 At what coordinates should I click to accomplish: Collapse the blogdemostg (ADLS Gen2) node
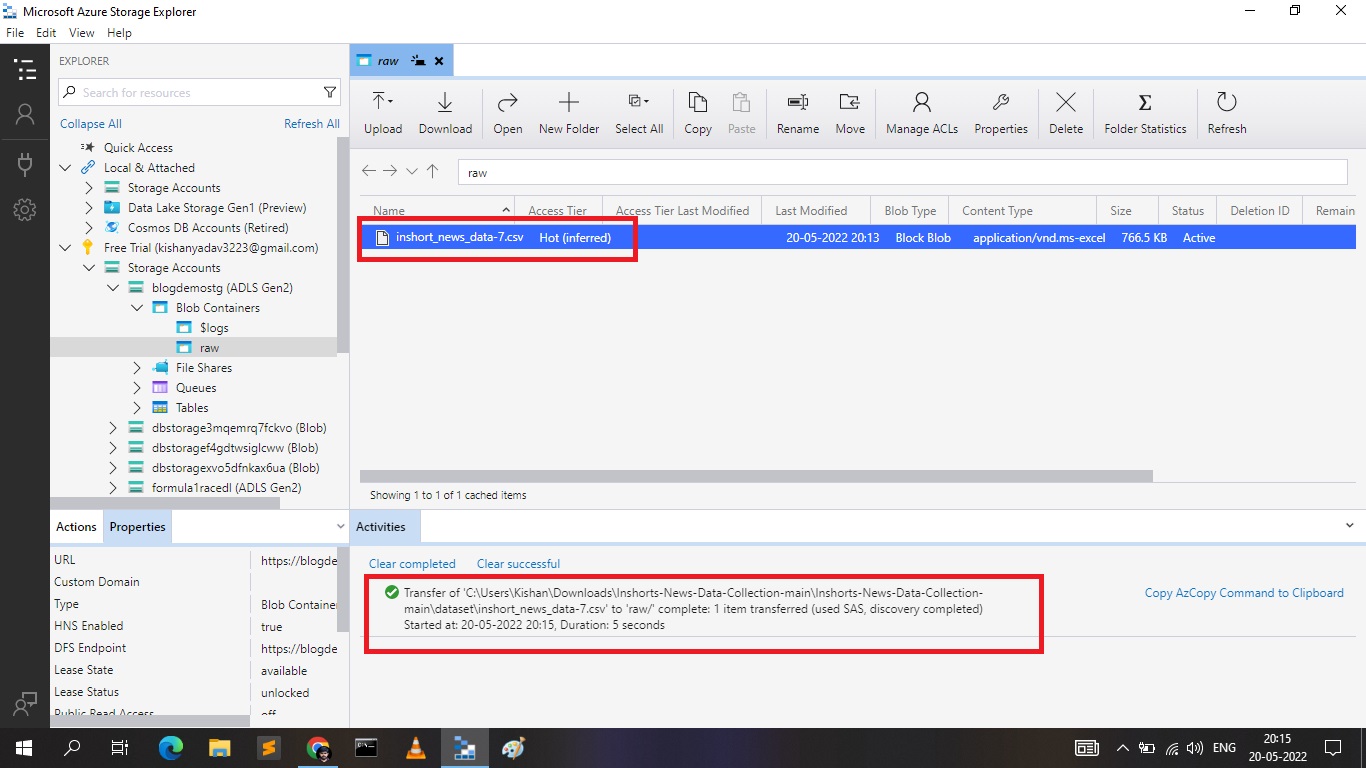[x=113, y=288]
